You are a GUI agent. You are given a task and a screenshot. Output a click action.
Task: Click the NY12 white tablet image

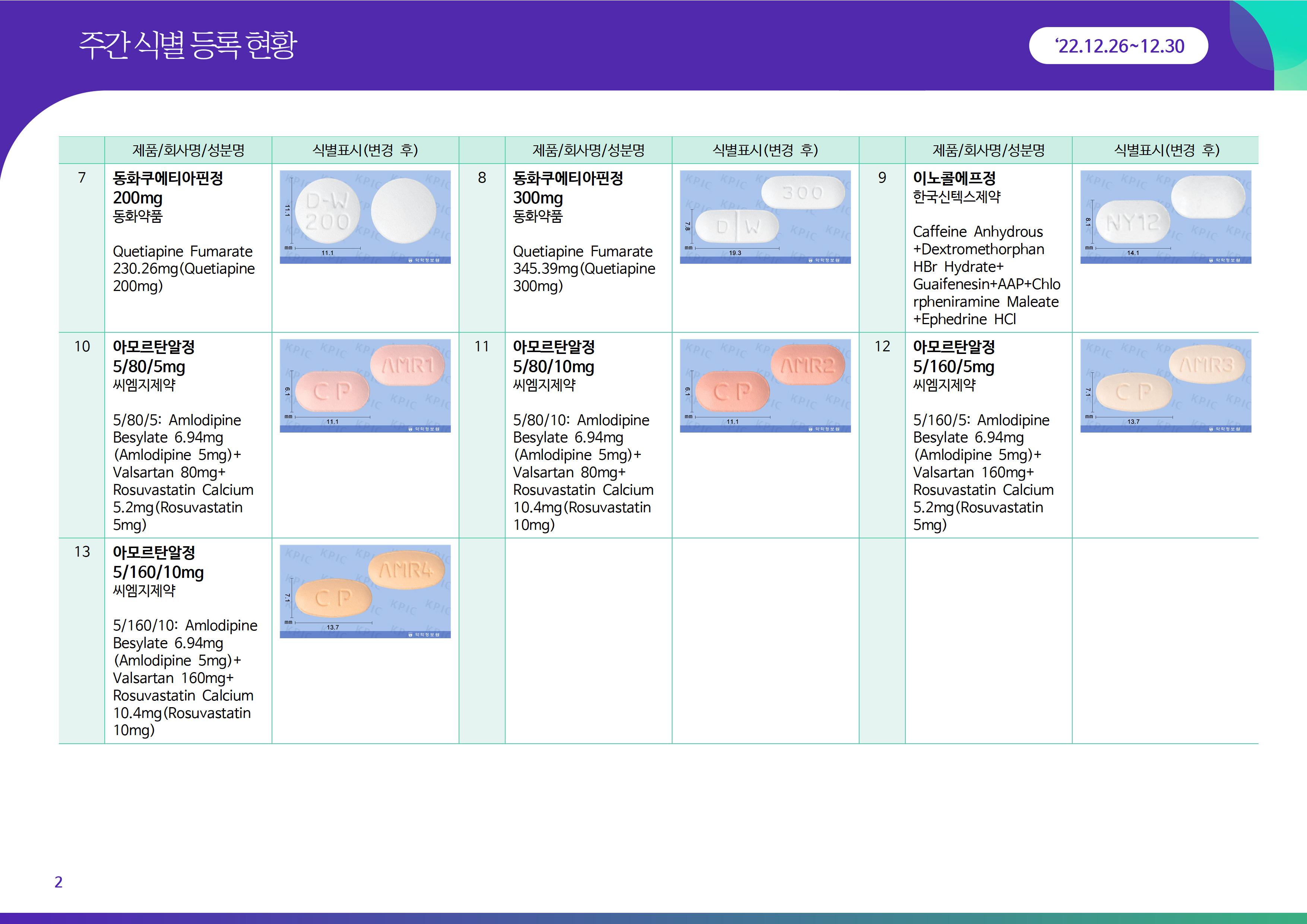pos(1165,217)
